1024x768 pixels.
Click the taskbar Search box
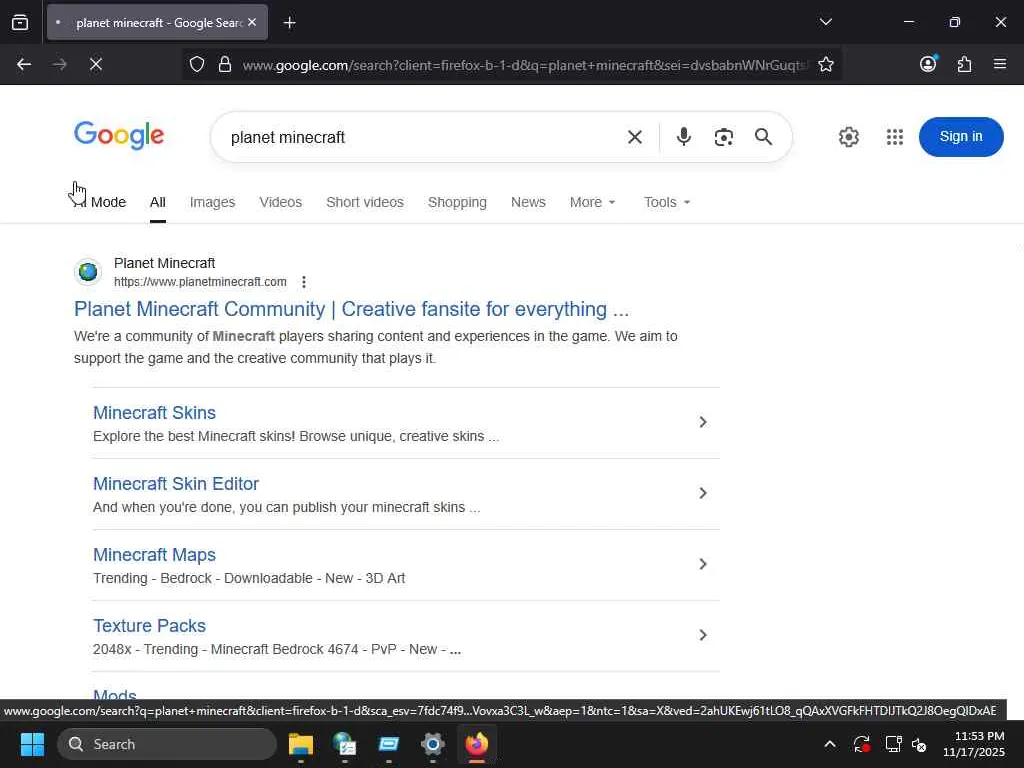coord(167,744)
